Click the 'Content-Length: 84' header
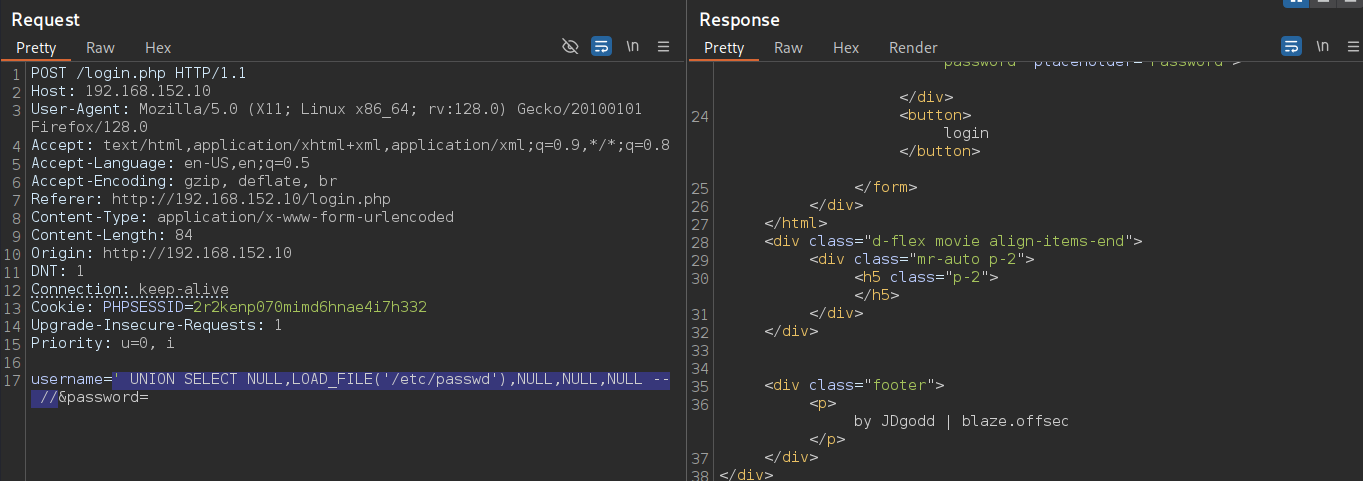This screenshot has height=481, width=1363. pyautogui.click(x=111, y=235)
